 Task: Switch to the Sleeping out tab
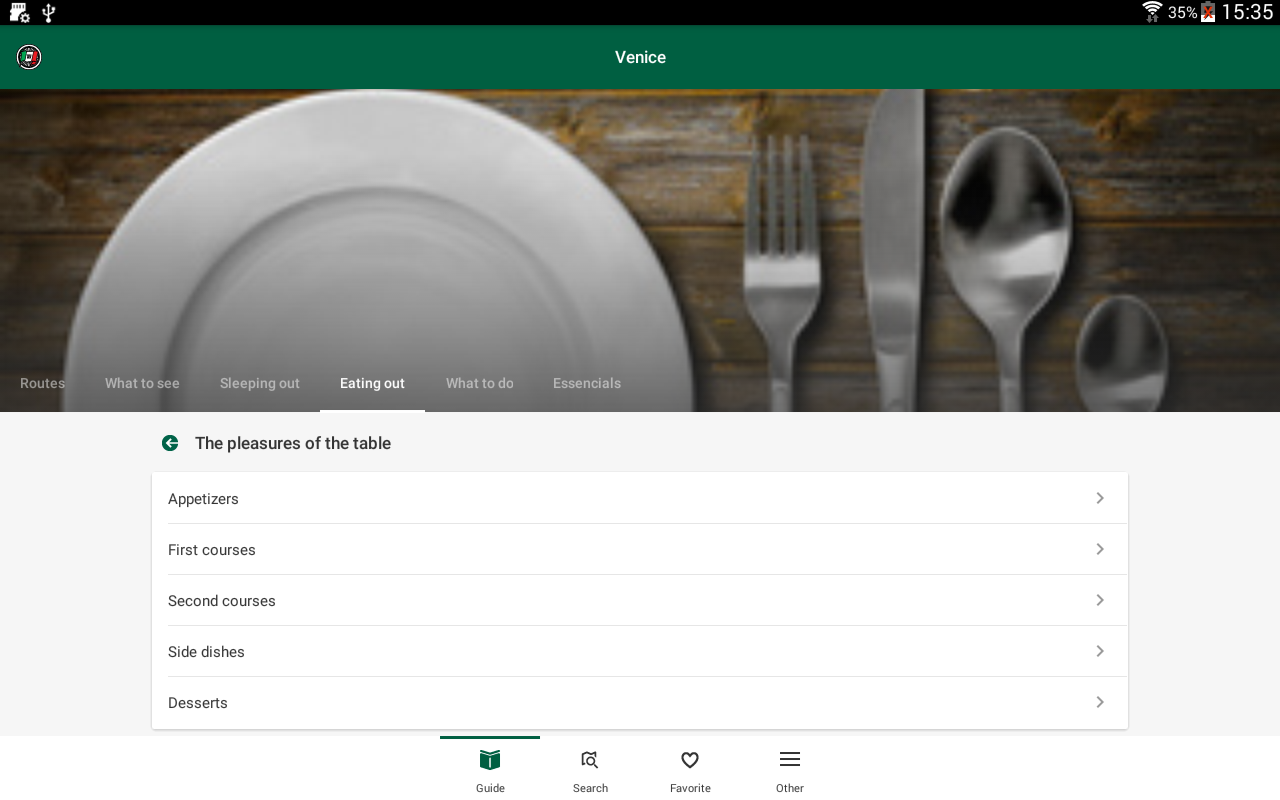260,383
